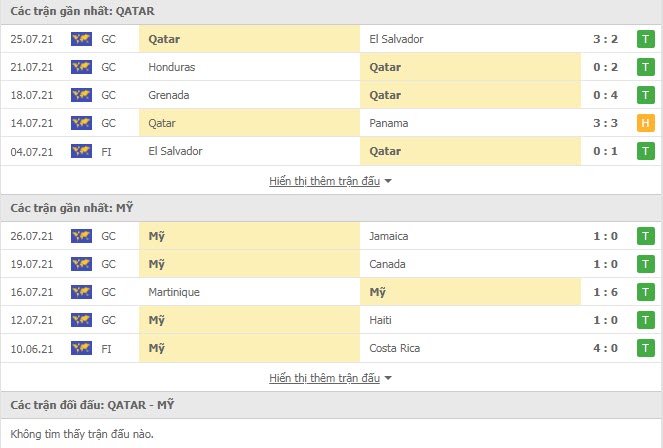Click the flag icon for Qatar vs El Salvador 25.07.21
663x448 pixels.
pyautogui.click(x=81, y=39)
